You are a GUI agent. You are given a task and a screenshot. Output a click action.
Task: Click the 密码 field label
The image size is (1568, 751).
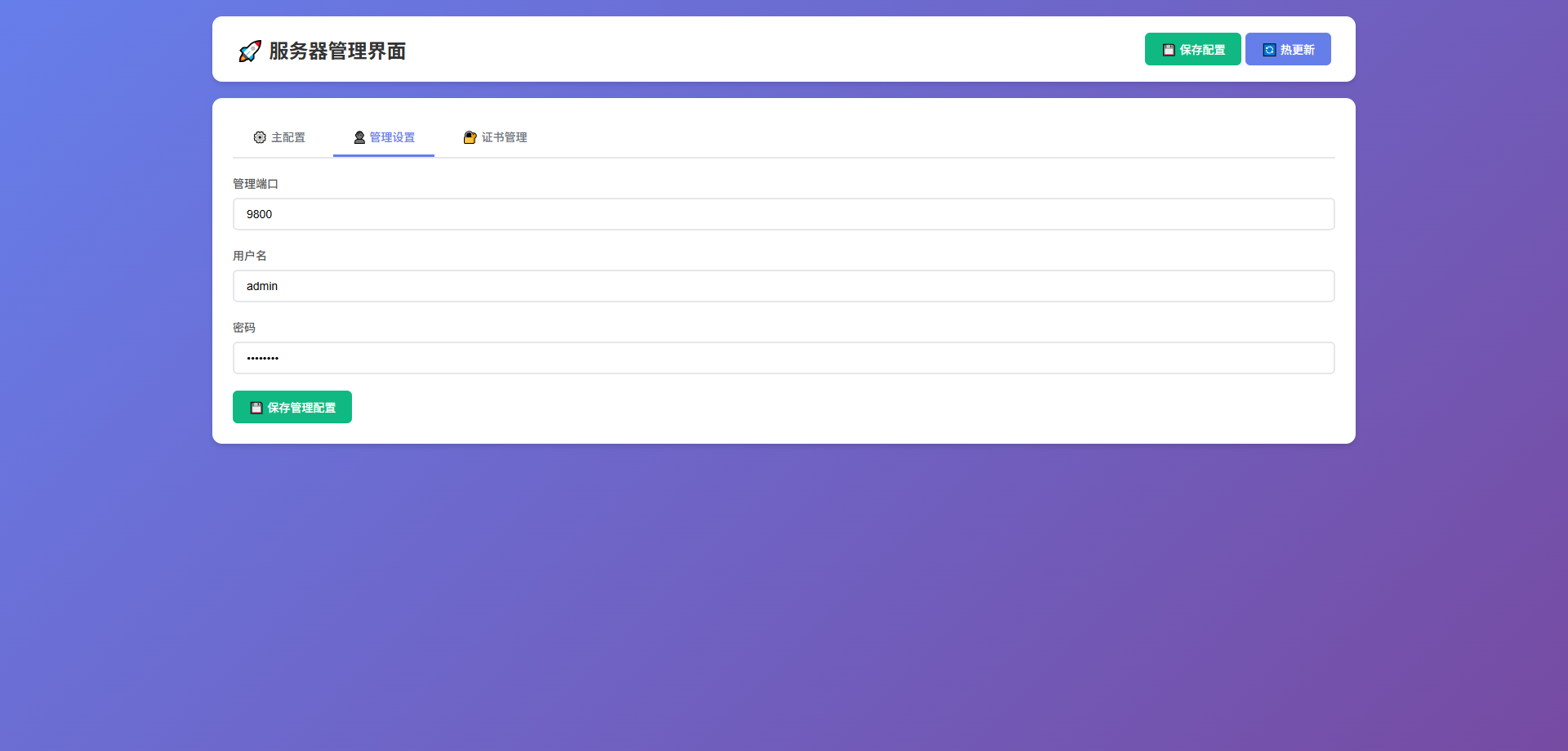coord(244,328)
